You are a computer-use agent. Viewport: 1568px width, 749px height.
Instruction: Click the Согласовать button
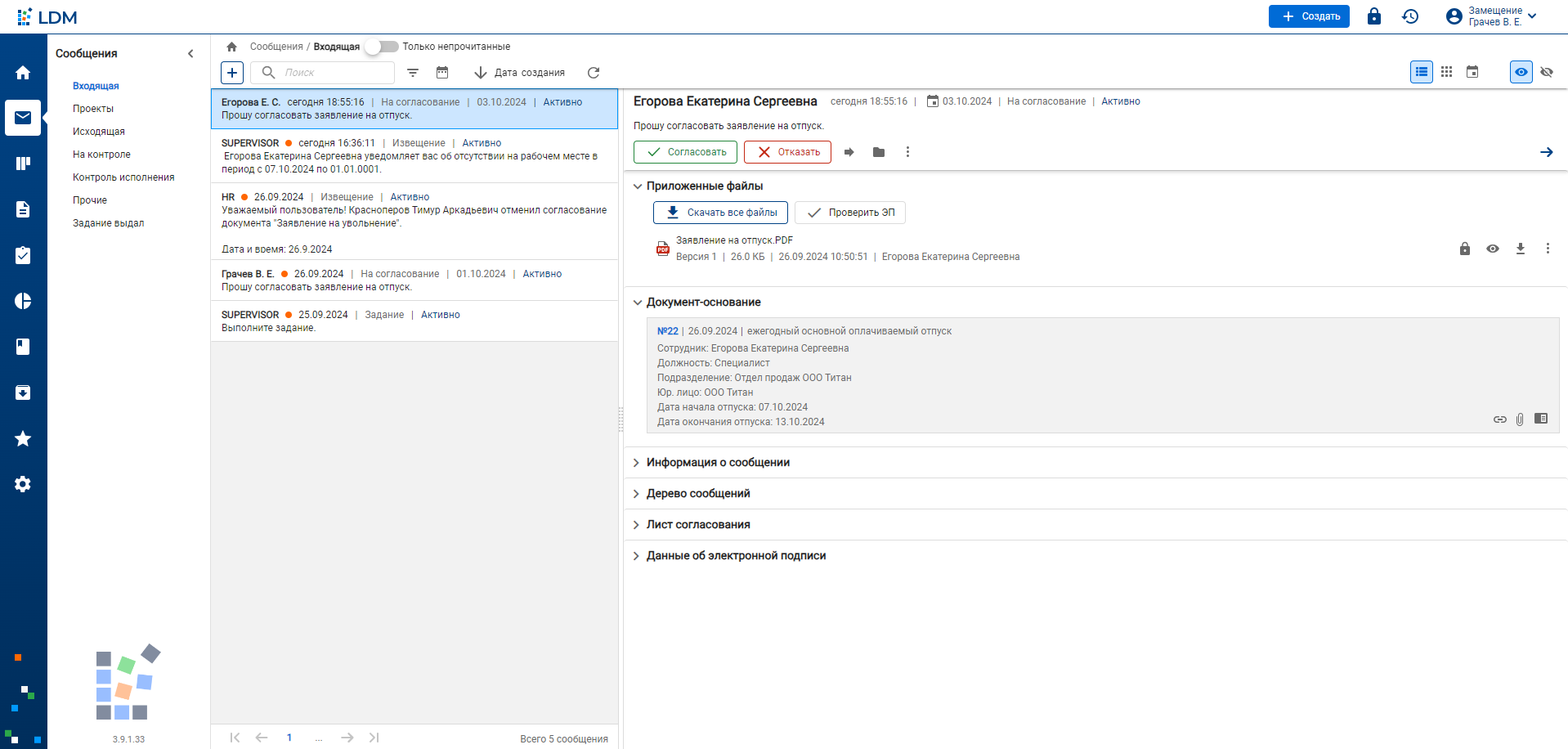685,151
